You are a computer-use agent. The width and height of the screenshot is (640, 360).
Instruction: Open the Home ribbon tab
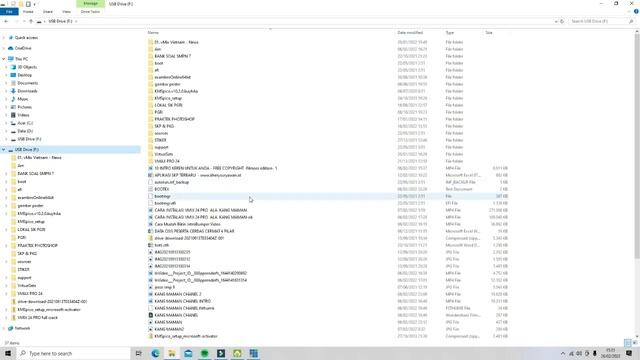pyautogui.click(x=28, y=11)
